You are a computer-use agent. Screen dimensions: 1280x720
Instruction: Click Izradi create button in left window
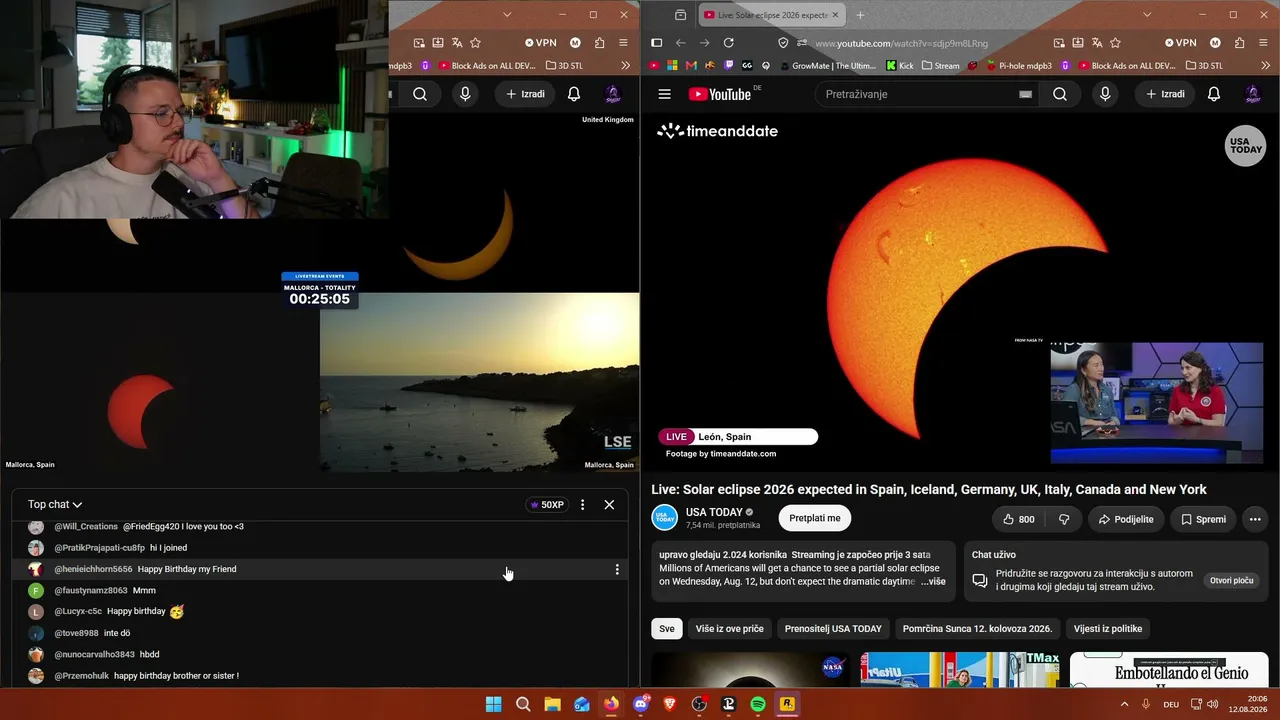(x=525, y=94)
